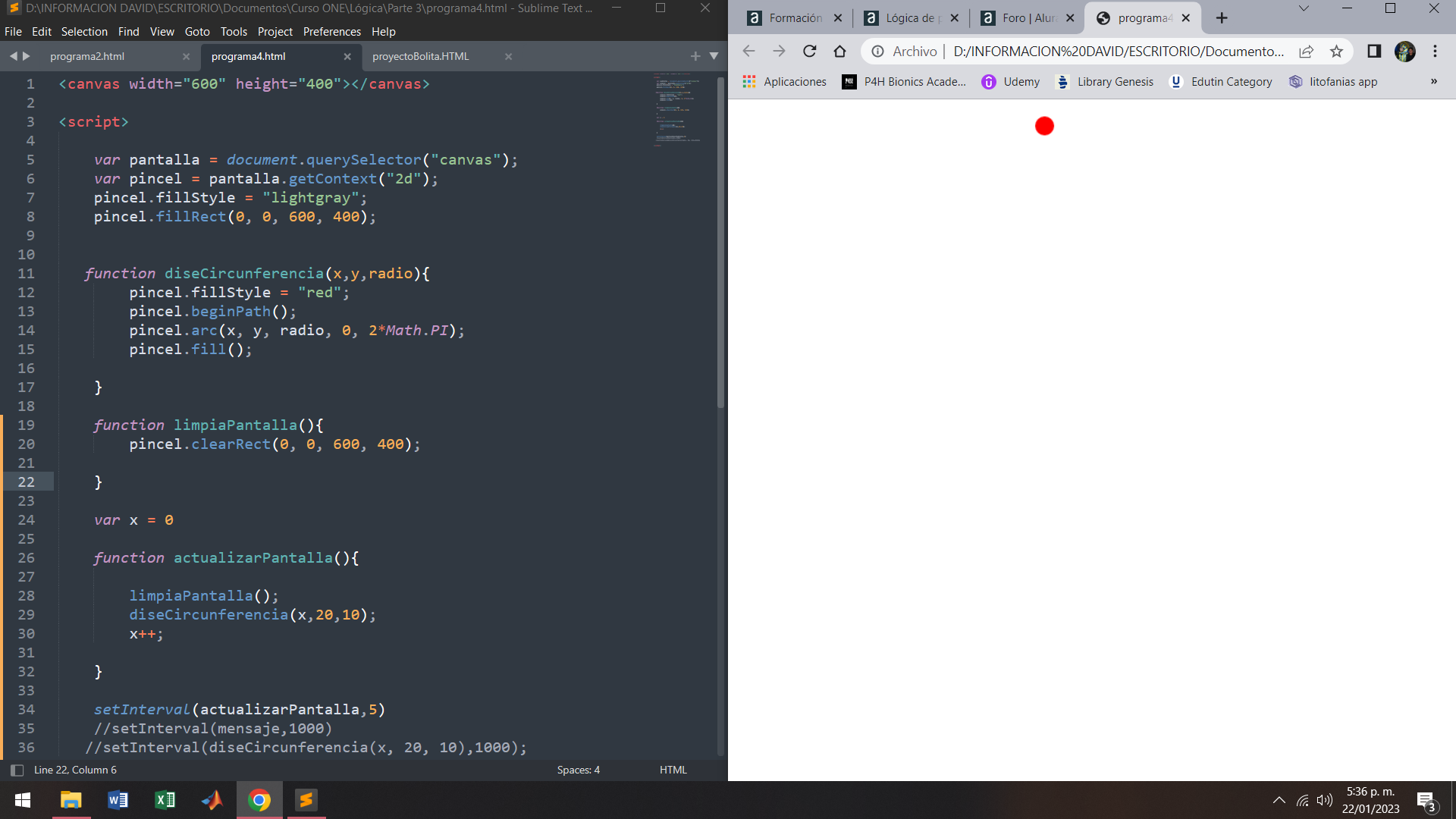Expand the Sublime Text File menu
Viewport: 1456px width, 819px height.
pyautogui.click(x=13, y=31)
